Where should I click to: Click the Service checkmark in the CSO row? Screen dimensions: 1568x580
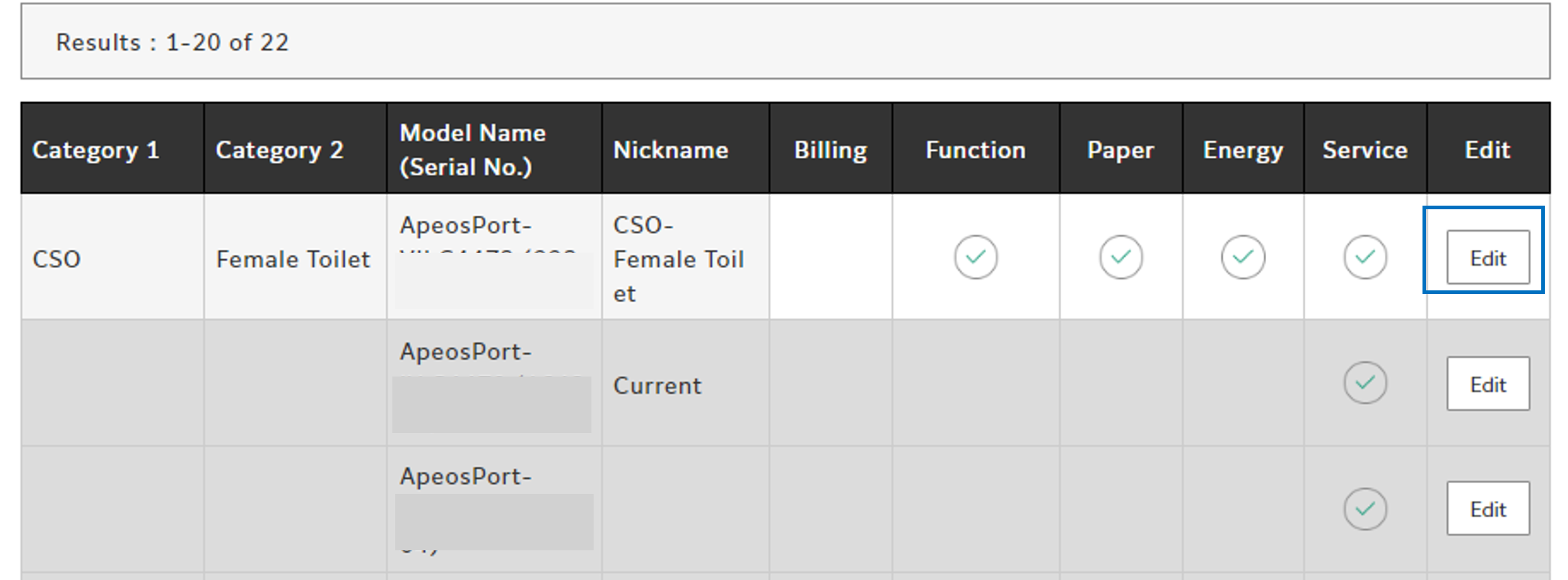point(1365,257)
